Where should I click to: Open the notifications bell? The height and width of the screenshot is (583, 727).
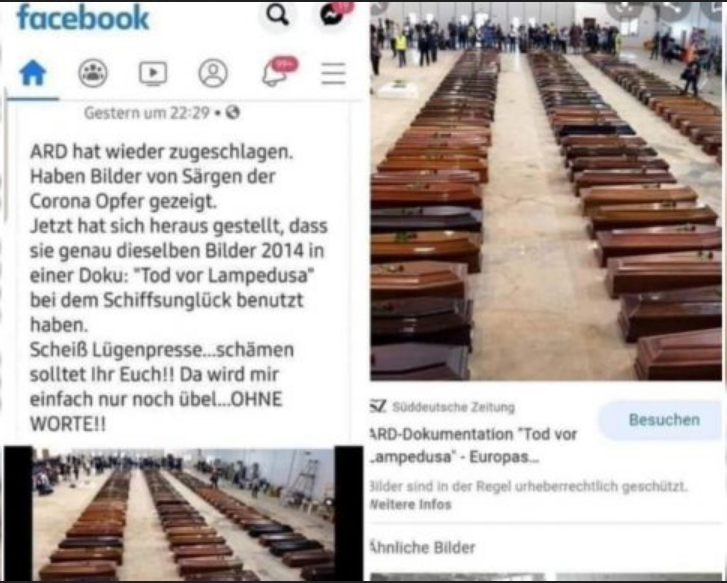pyautogui.click(x=274, y=74)
